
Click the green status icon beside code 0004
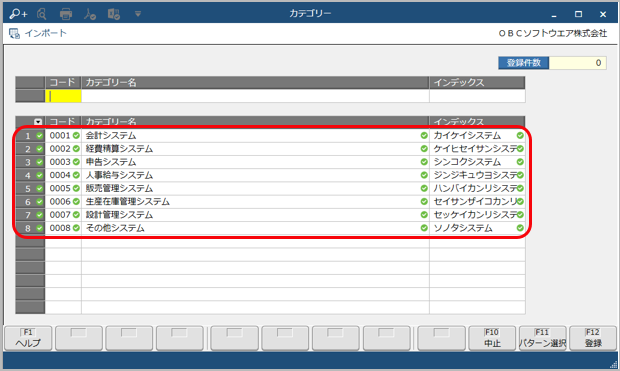click(76, 175)
